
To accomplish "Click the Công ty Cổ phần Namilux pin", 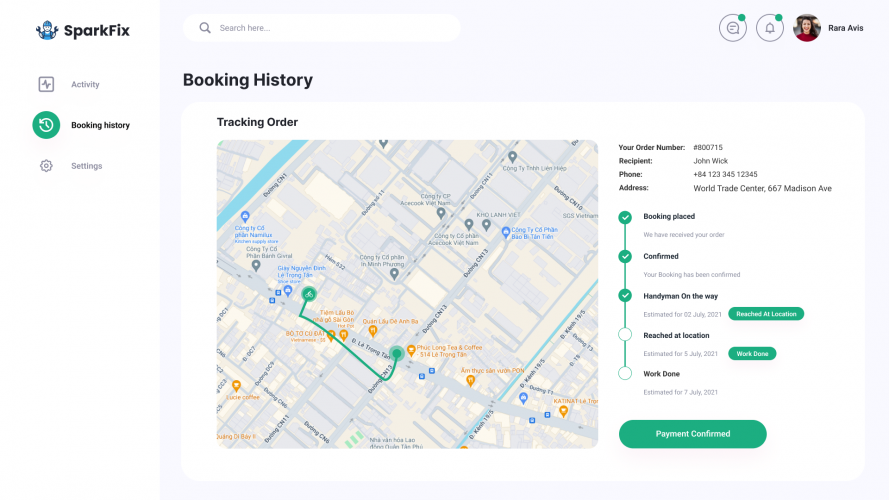I will point(245,217).
